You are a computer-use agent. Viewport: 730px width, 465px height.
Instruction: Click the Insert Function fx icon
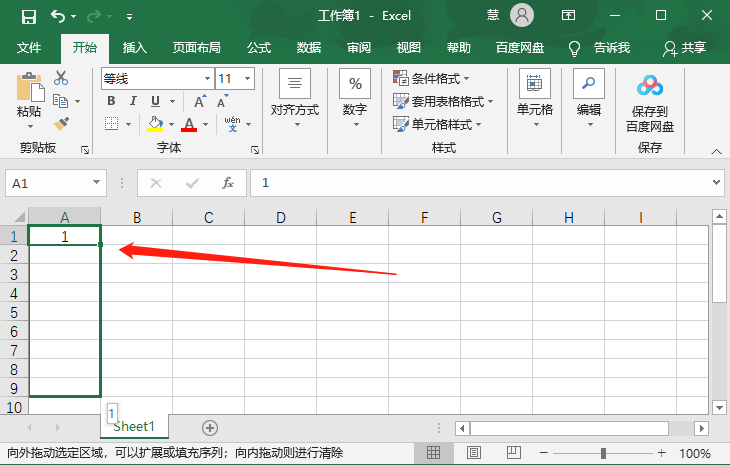(x=228, y=183)
